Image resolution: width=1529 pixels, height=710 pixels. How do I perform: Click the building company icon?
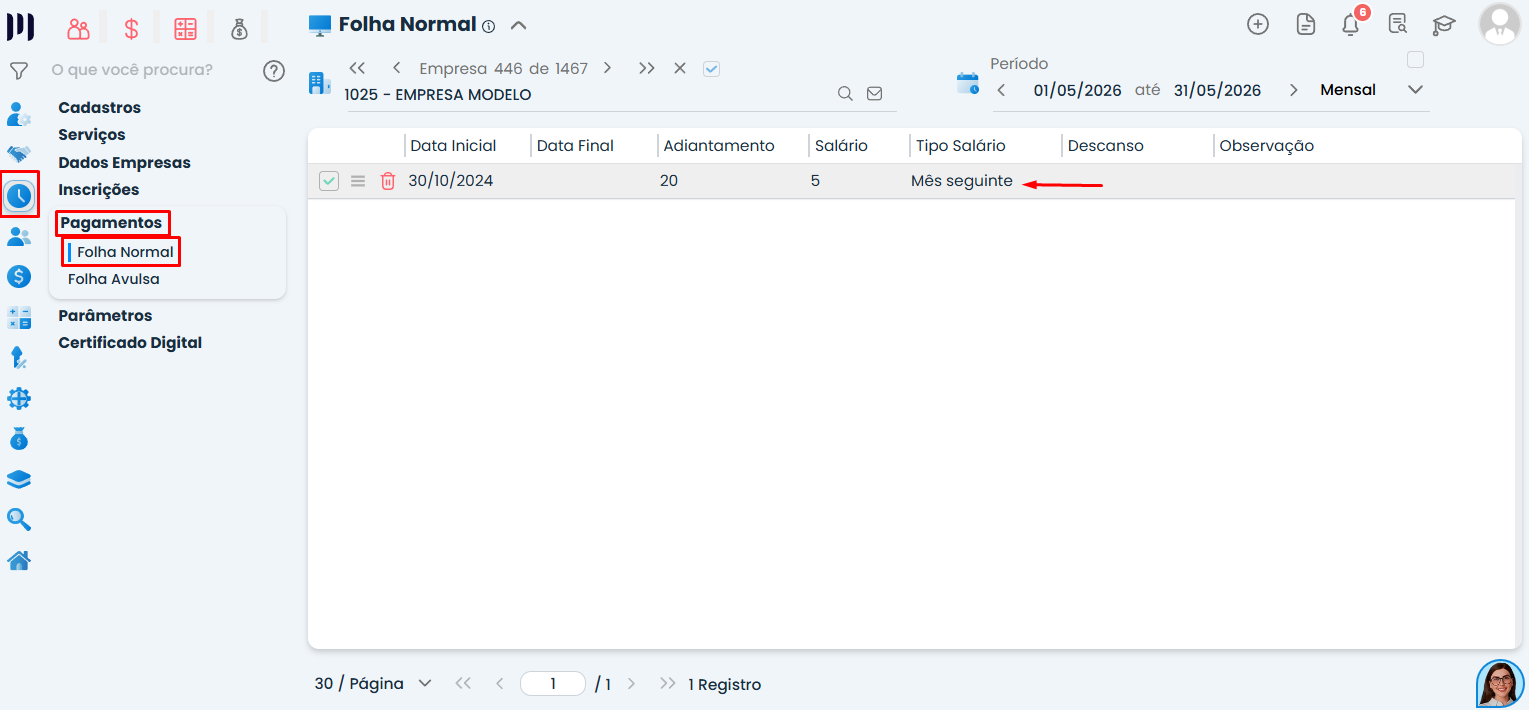(x=319, y=84)
